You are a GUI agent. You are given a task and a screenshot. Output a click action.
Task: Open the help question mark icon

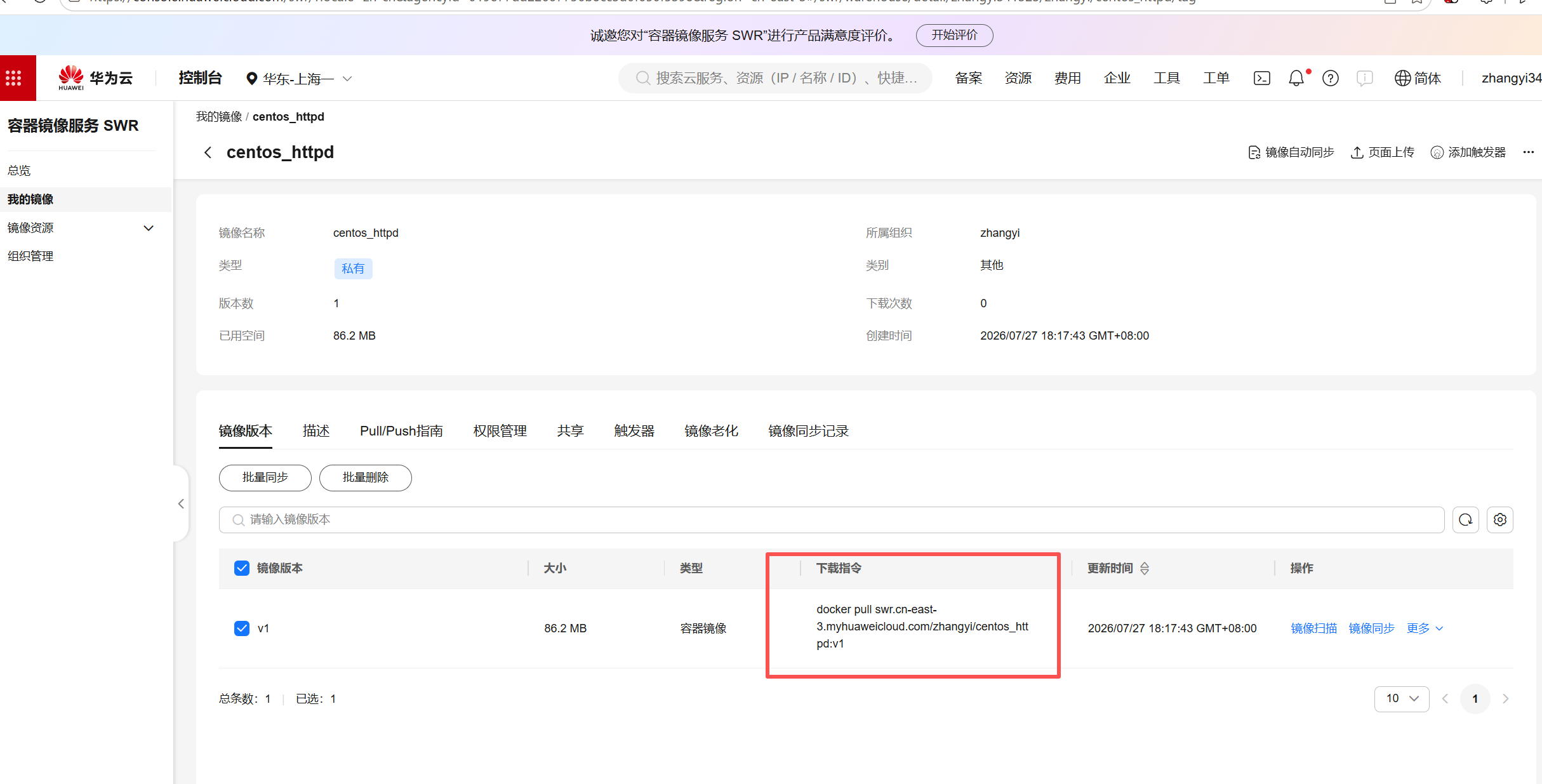[x=1330, y=78]
